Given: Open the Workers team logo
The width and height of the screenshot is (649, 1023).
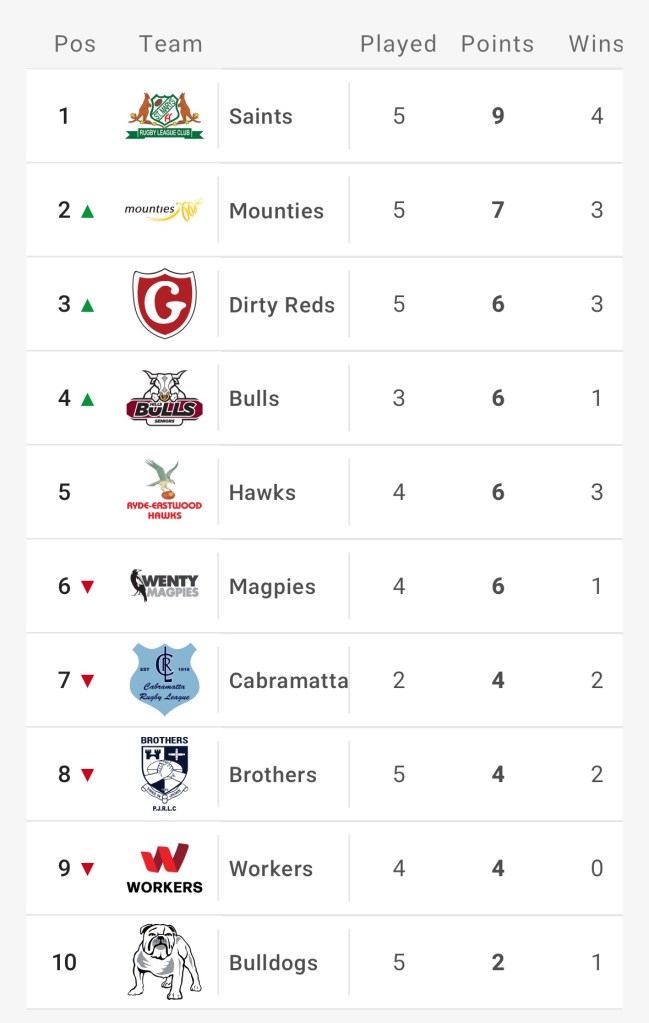Looking at the screenshot, I should 165,868.
